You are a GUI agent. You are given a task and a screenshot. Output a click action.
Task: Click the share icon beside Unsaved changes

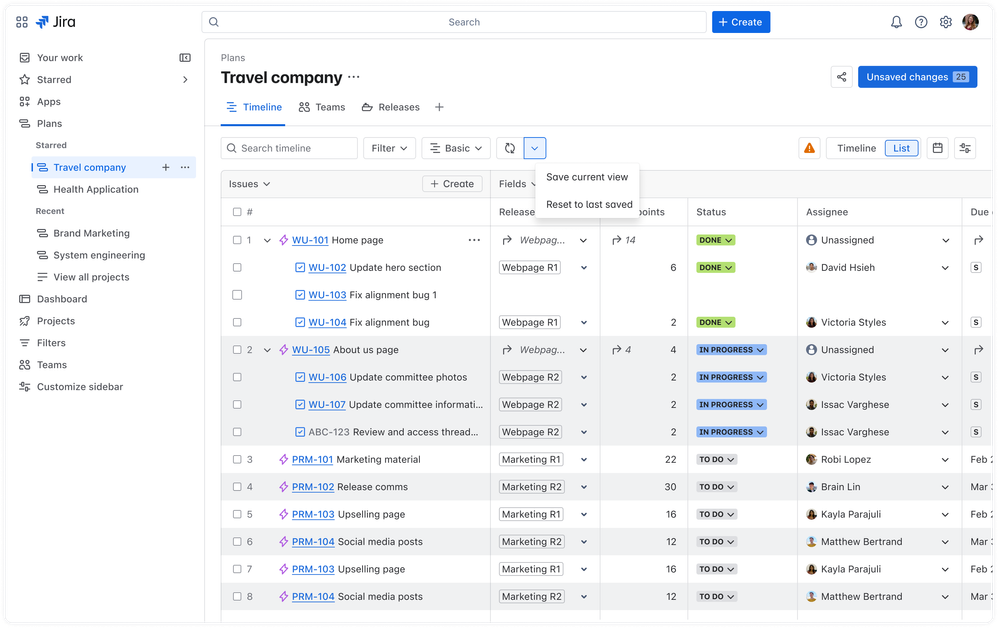841,77
